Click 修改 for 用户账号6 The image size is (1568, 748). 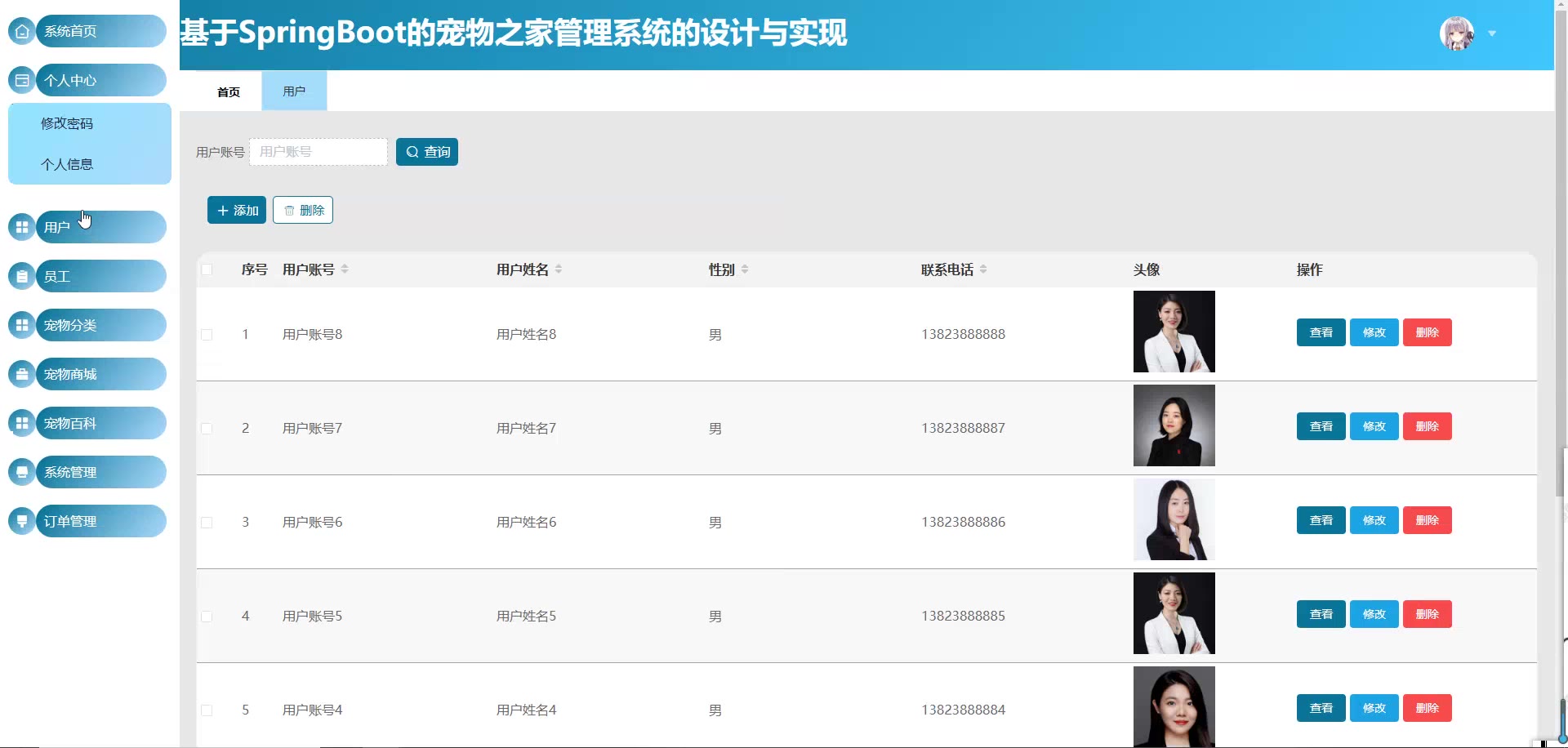coord(1374,520)
